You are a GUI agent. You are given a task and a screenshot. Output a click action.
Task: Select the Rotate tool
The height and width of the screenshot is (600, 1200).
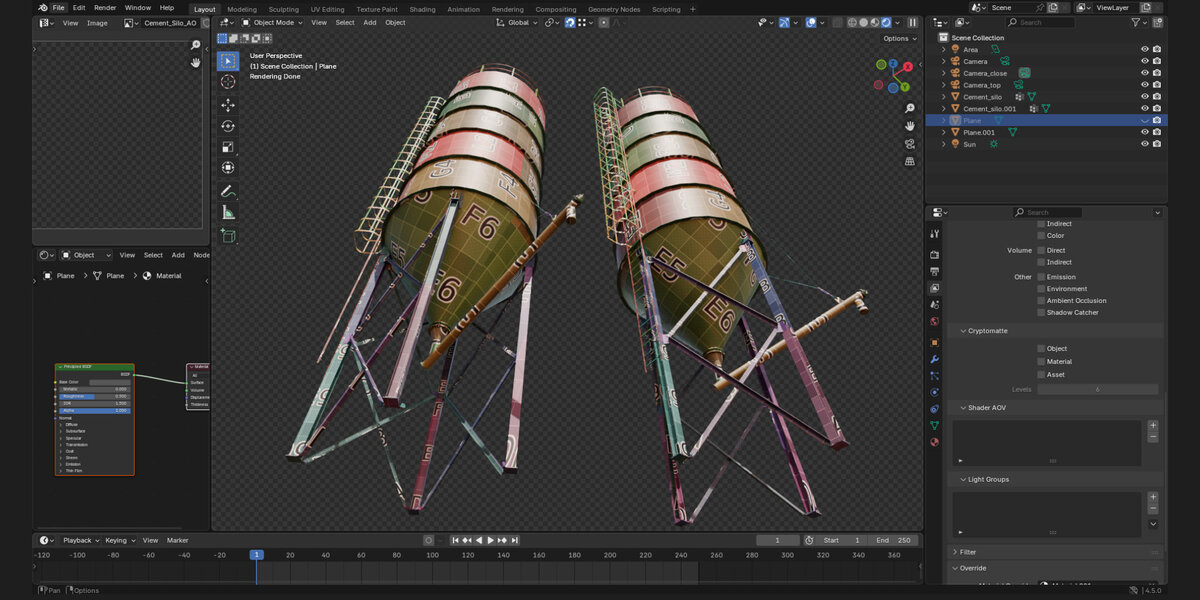pos(228,126)
